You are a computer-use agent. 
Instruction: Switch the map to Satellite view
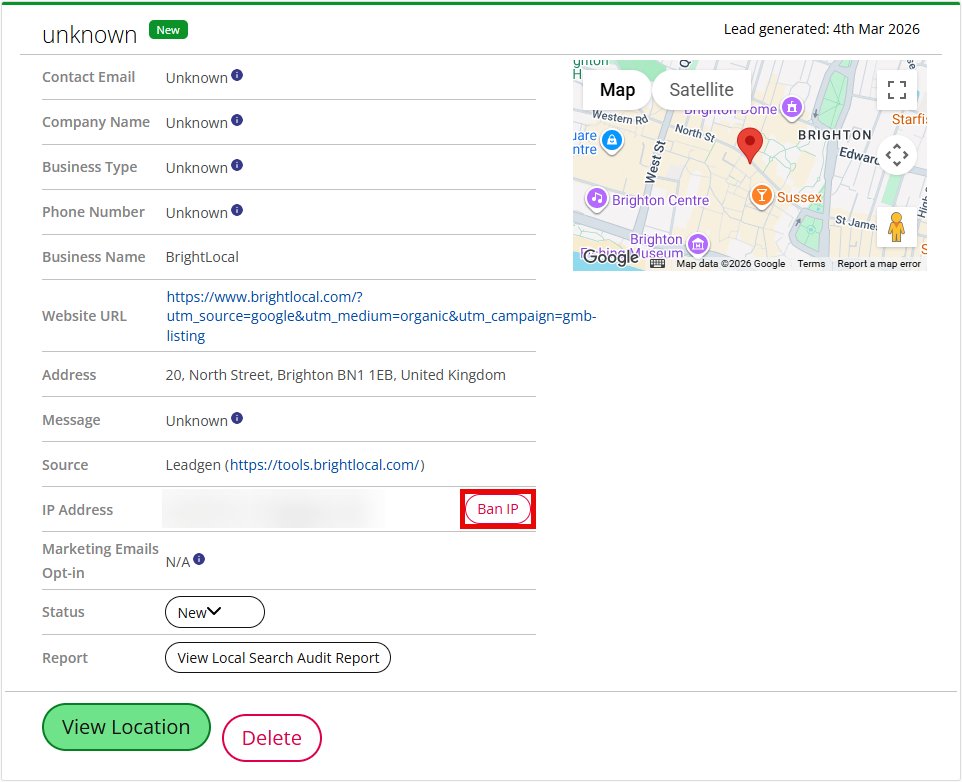(x=701, y=90)
